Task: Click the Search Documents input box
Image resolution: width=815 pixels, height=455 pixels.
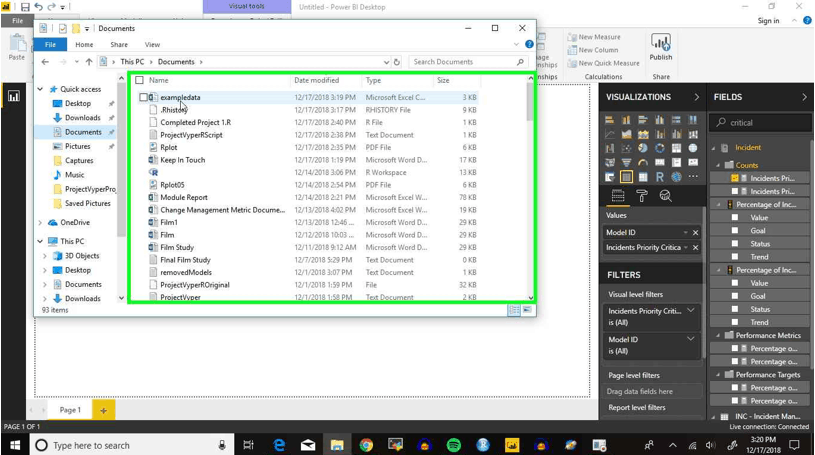Action: point(468,62)
